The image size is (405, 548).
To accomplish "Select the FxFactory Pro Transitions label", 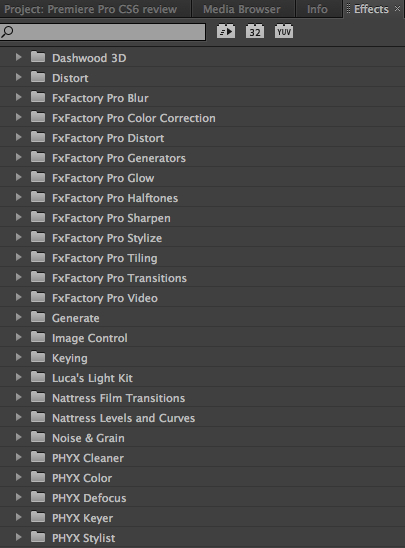I will pos(120,278).
